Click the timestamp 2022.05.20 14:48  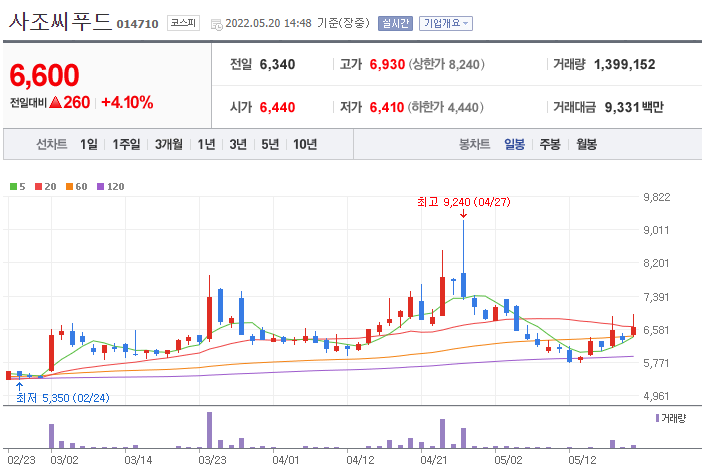coord(268,23)
